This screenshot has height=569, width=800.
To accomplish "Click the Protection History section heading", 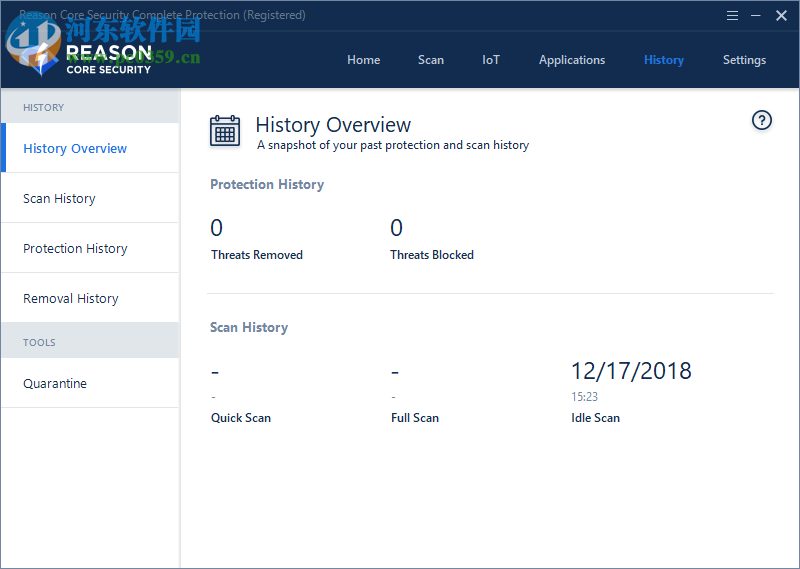I will tap(267, 184).
